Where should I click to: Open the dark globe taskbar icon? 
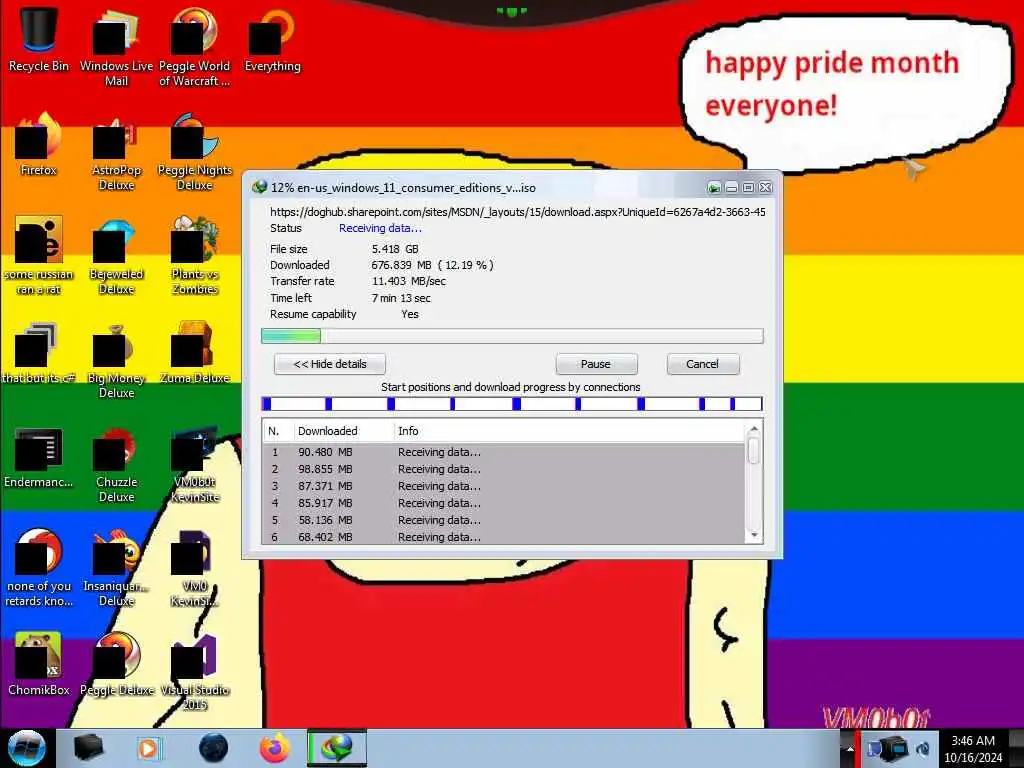(x=214, y=748)
